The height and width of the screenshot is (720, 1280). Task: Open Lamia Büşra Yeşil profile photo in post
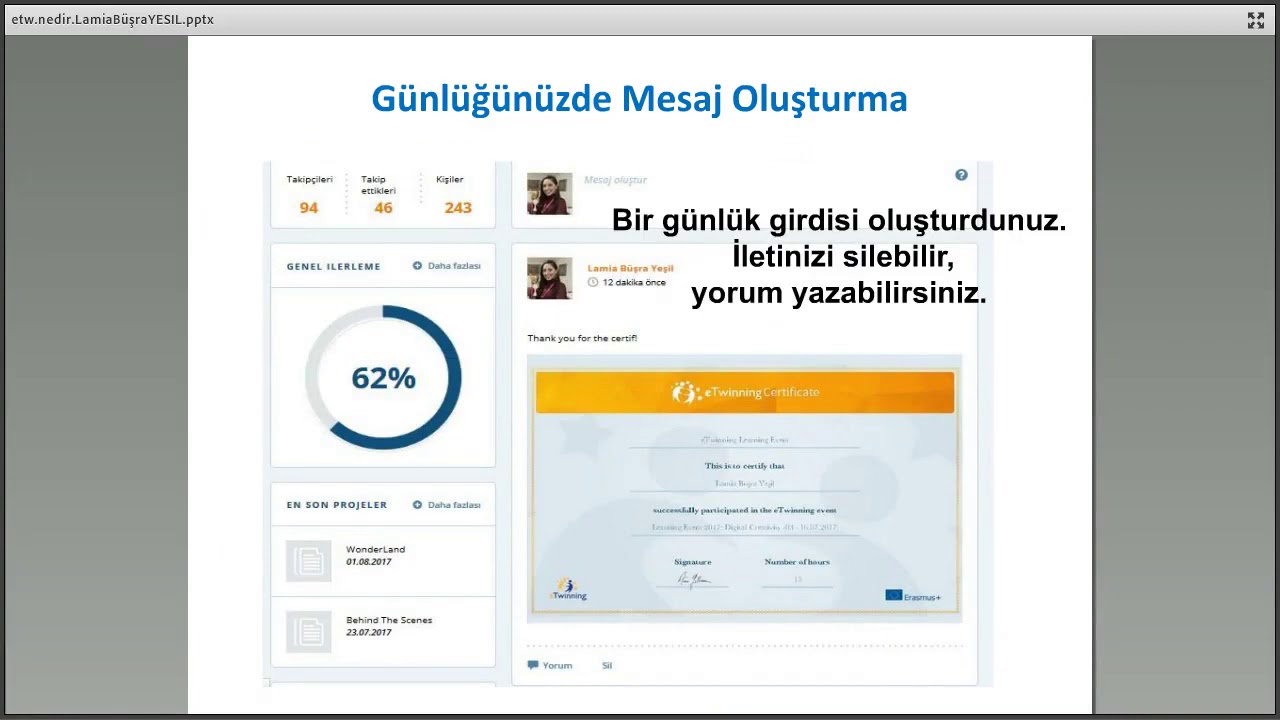point(550,278)
